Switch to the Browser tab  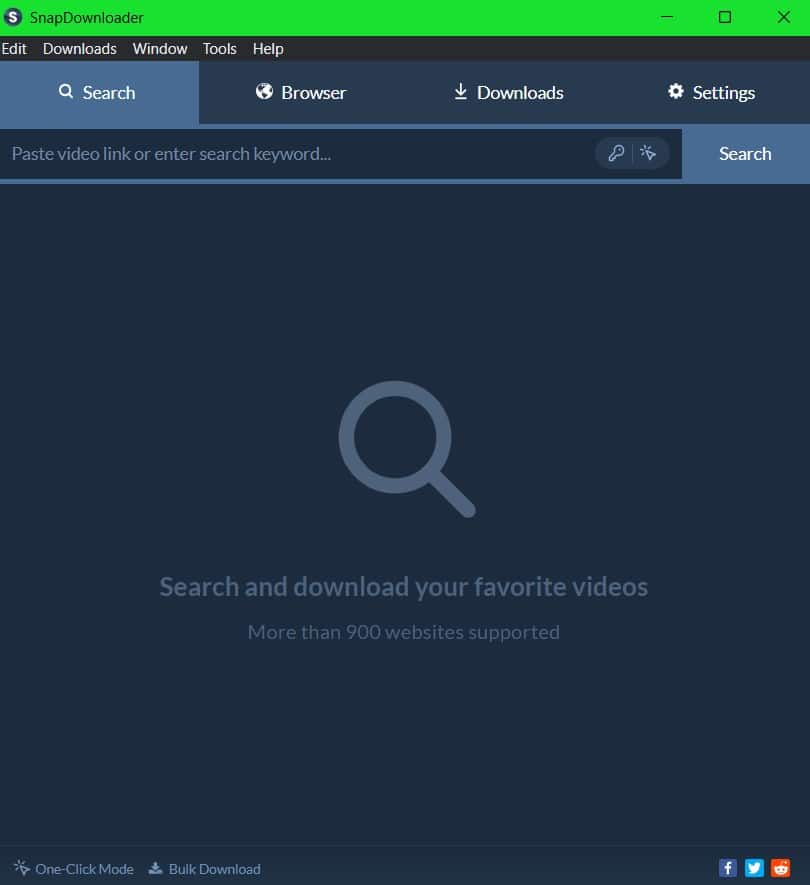pos(301,93)
